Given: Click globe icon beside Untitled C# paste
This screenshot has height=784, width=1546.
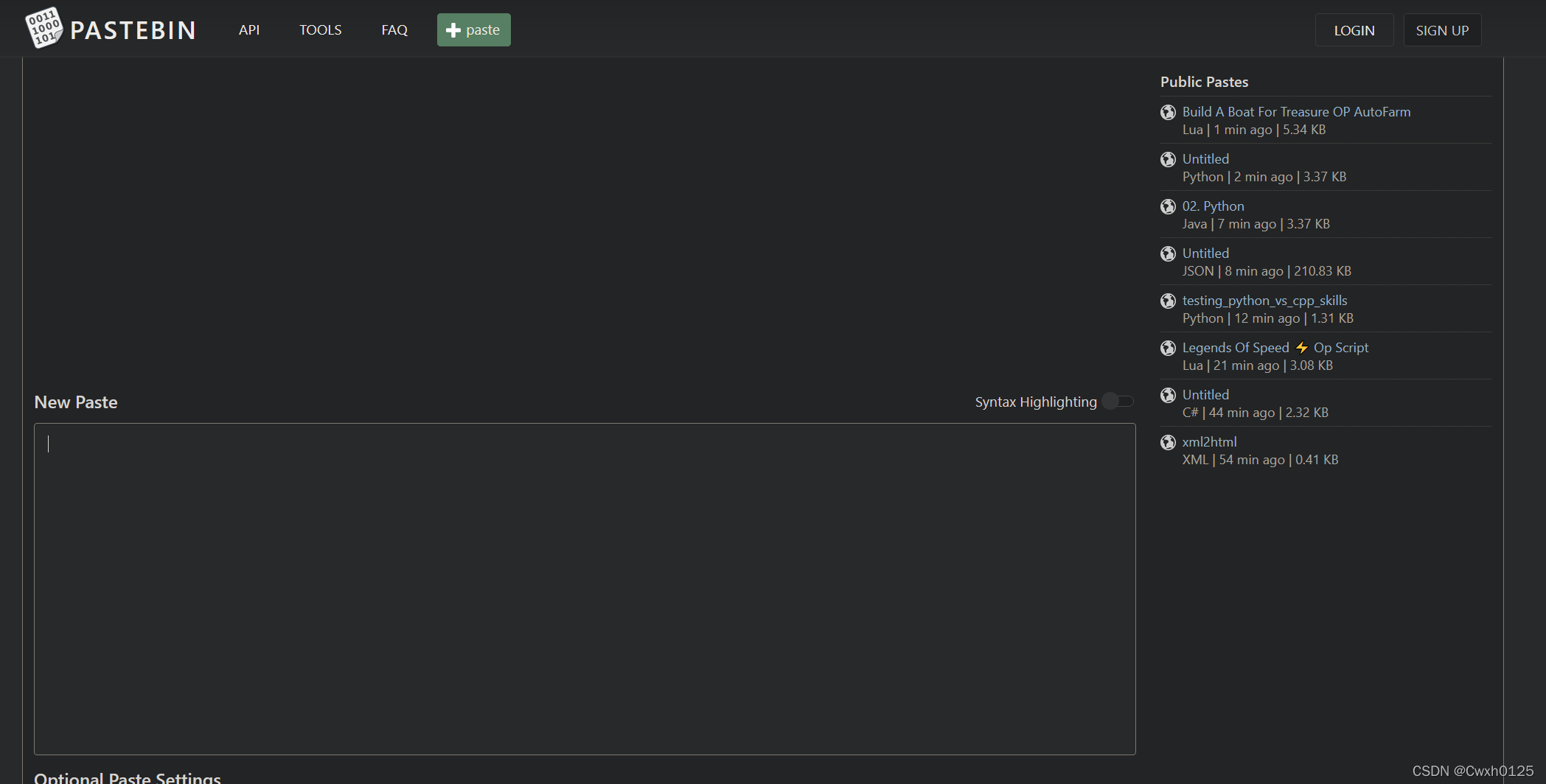Looking at the screenshot, I should pyautogui.click(x=1168, y=395).
